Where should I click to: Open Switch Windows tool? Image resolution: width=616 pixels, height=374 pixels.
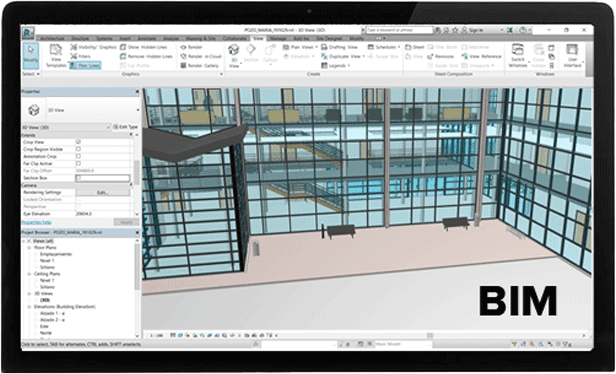(x=518, y=55)
